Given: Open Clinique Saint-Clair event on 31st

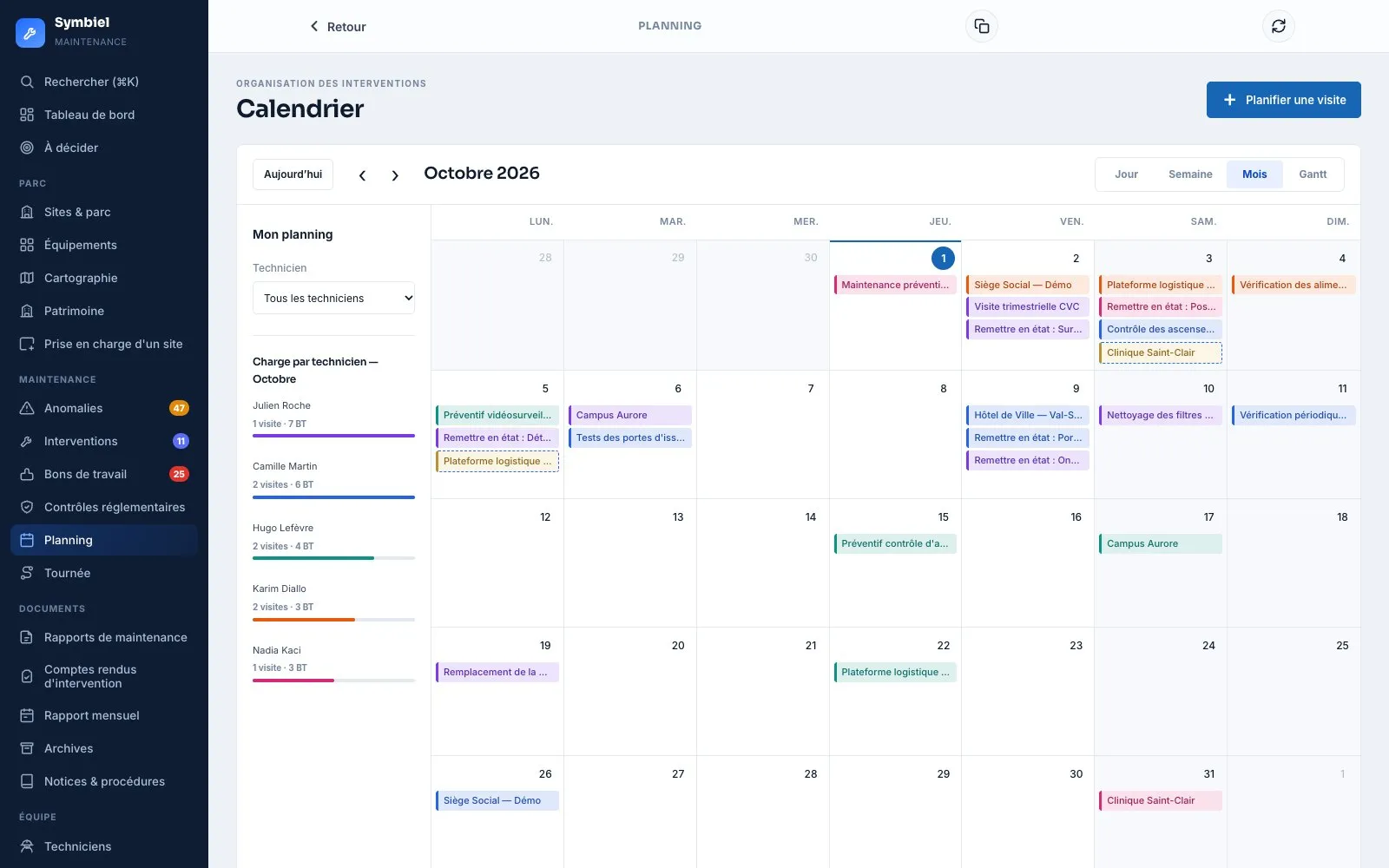Looking at the screenshot, I should click(x=1161, y=800).
